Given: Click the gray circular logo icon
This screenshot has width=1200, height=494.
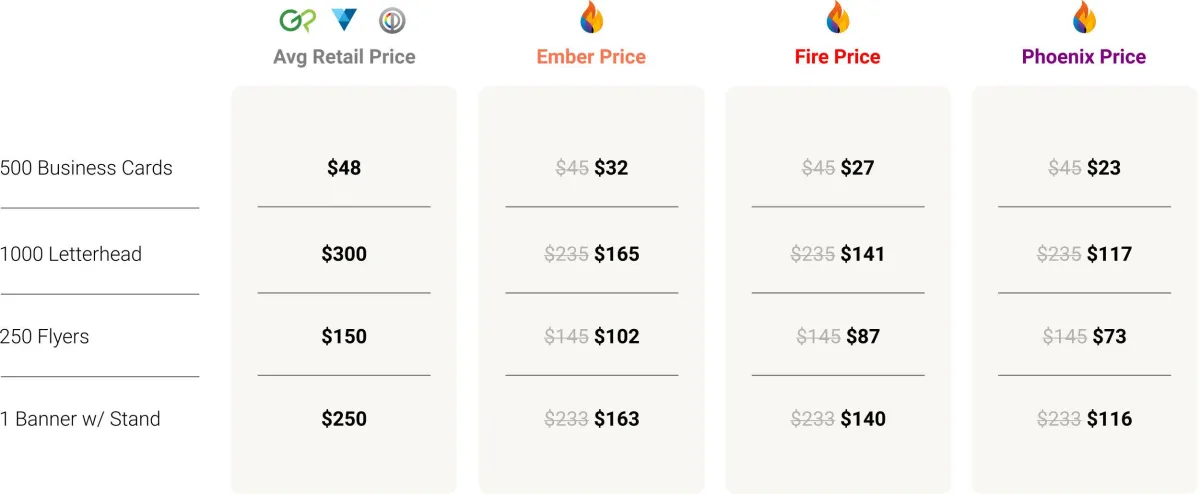Looking at the screenshot, I should click(x=392, y=20).
